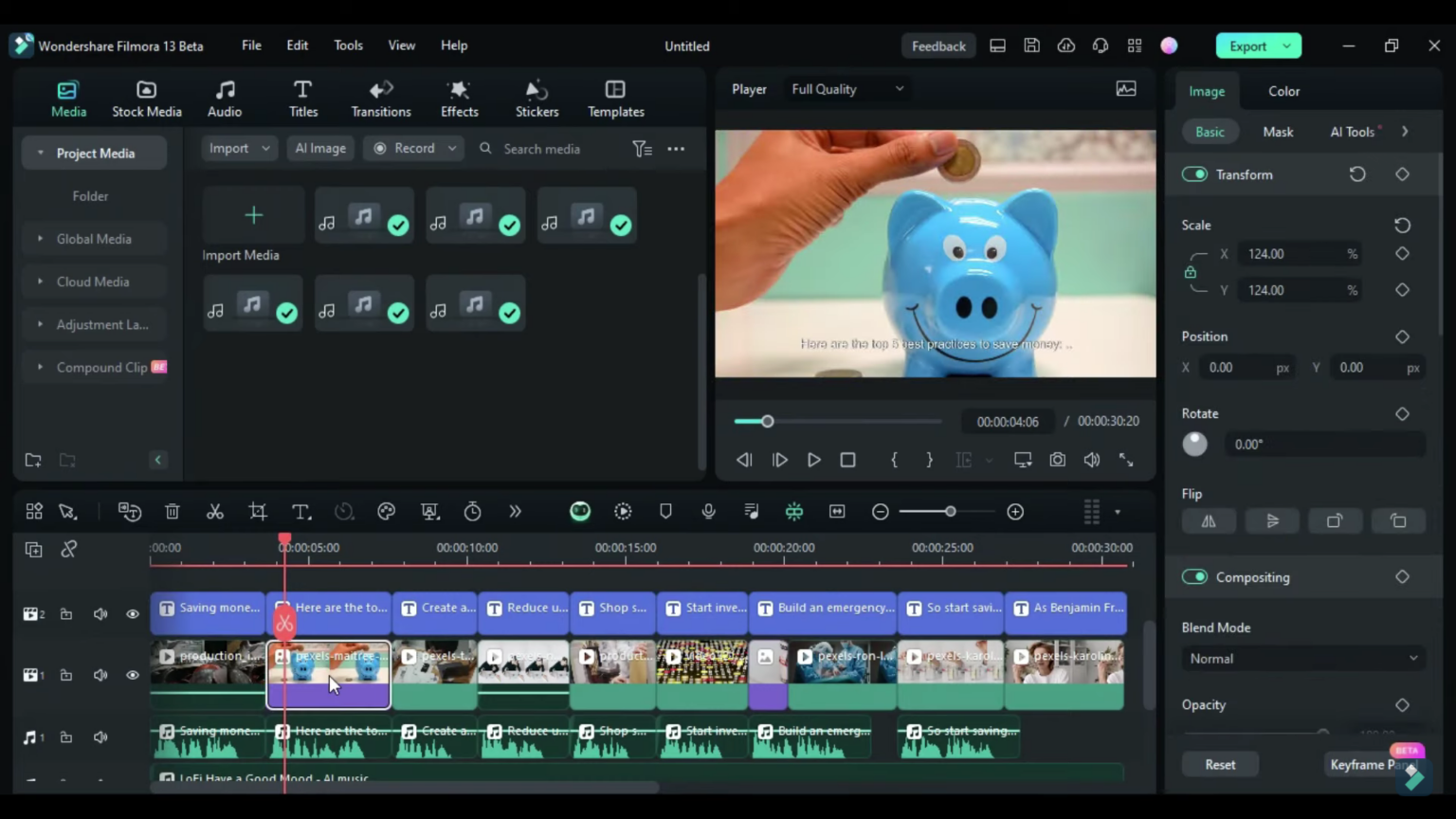Turn off the Compositing toggle
The height and width of the screenshot is (819, 1456).
pyautogui.click(x=1194, y=576)
